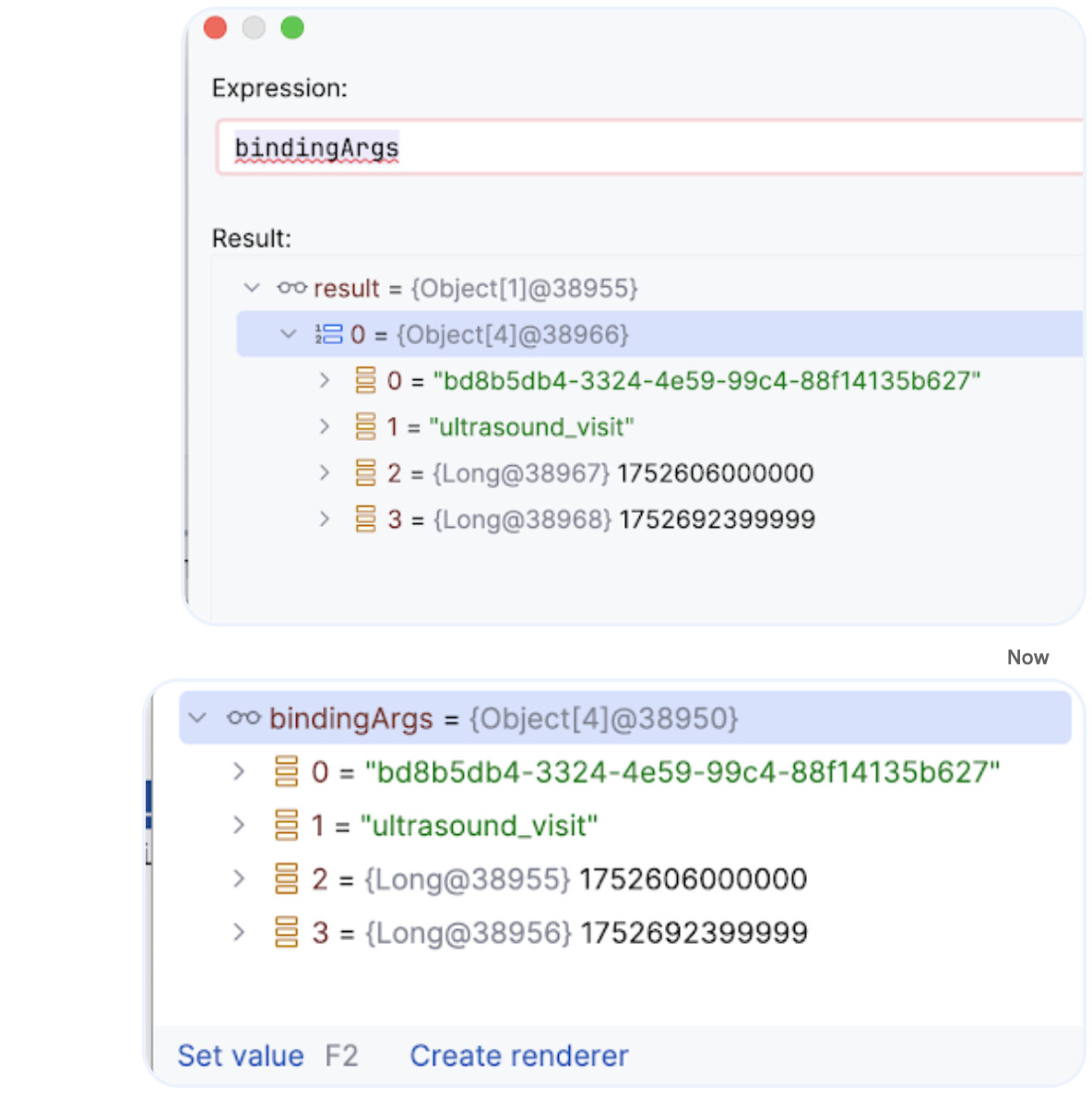Expand Result entry 2 Long@38967
1092x1098 pixels.
(324, 472)
